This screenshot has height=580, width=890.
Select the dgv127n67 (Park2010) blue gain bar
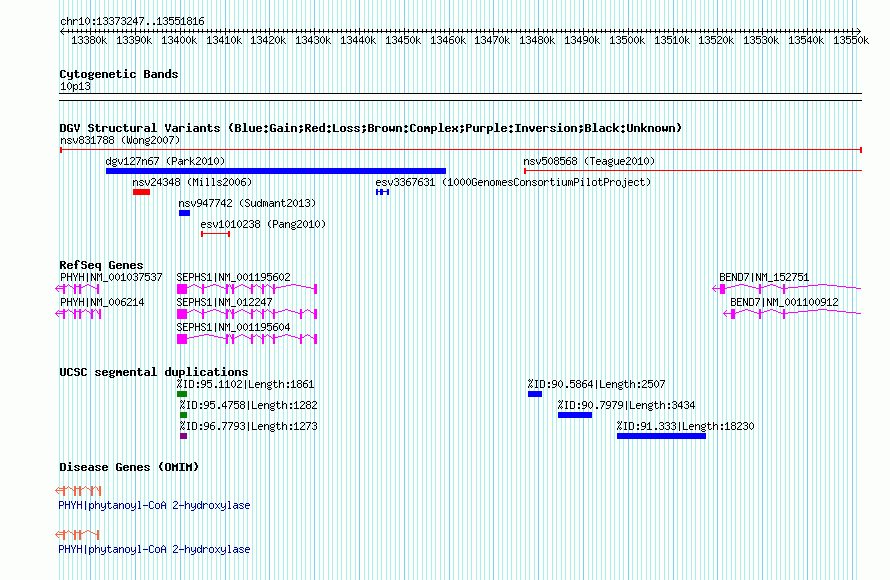pos(276,171)
